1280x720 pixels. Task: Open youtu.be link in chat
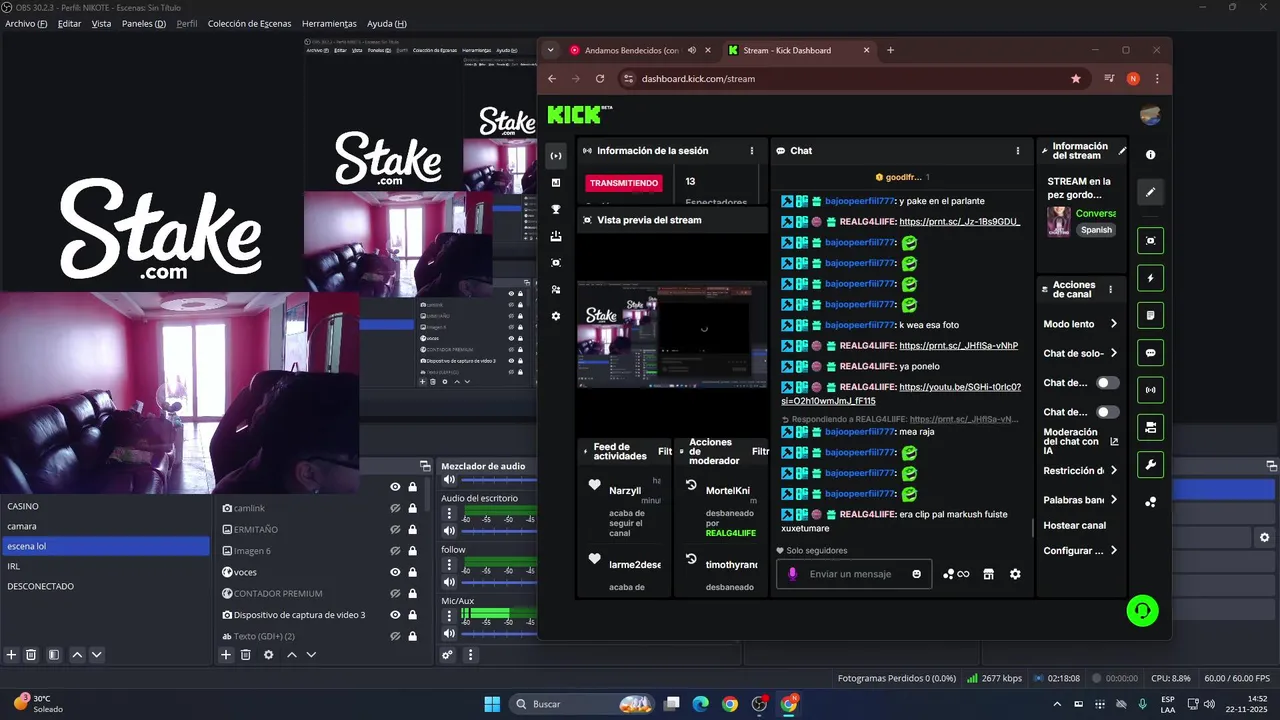click(901, 394)
